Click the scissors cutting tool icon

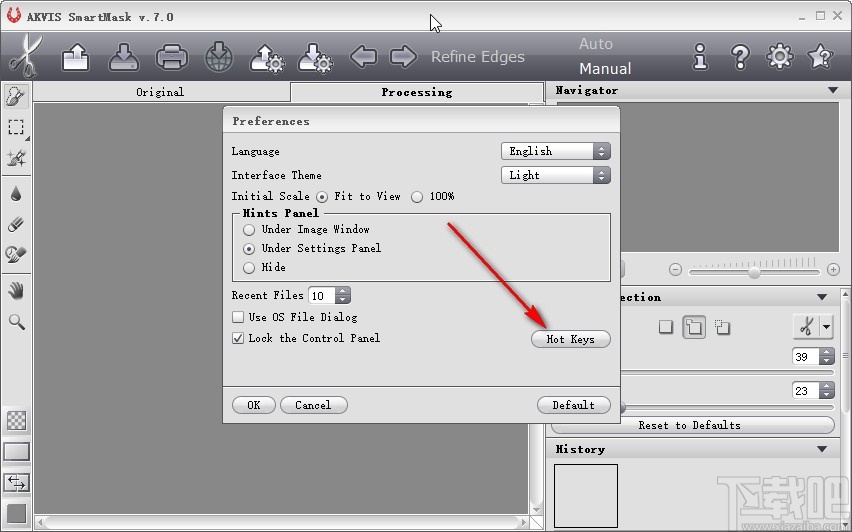806,327
